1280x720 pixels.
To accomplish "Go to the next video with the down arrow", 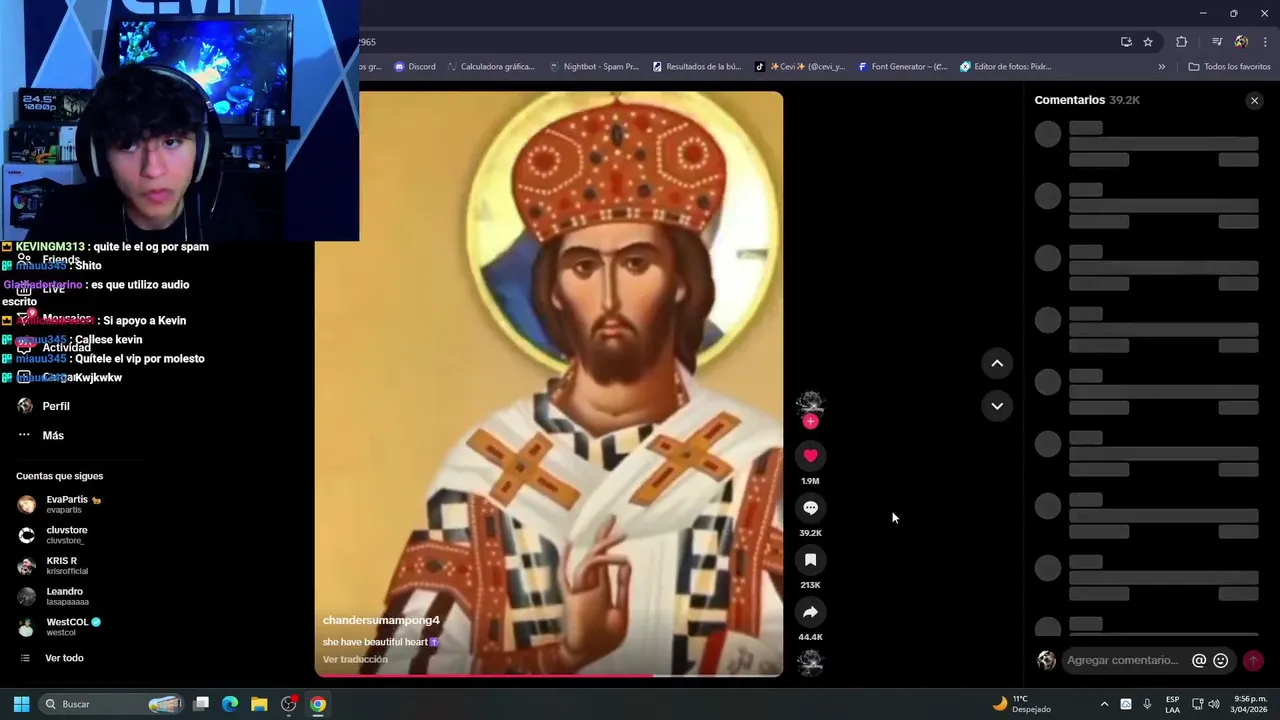I will coord(997,406).
